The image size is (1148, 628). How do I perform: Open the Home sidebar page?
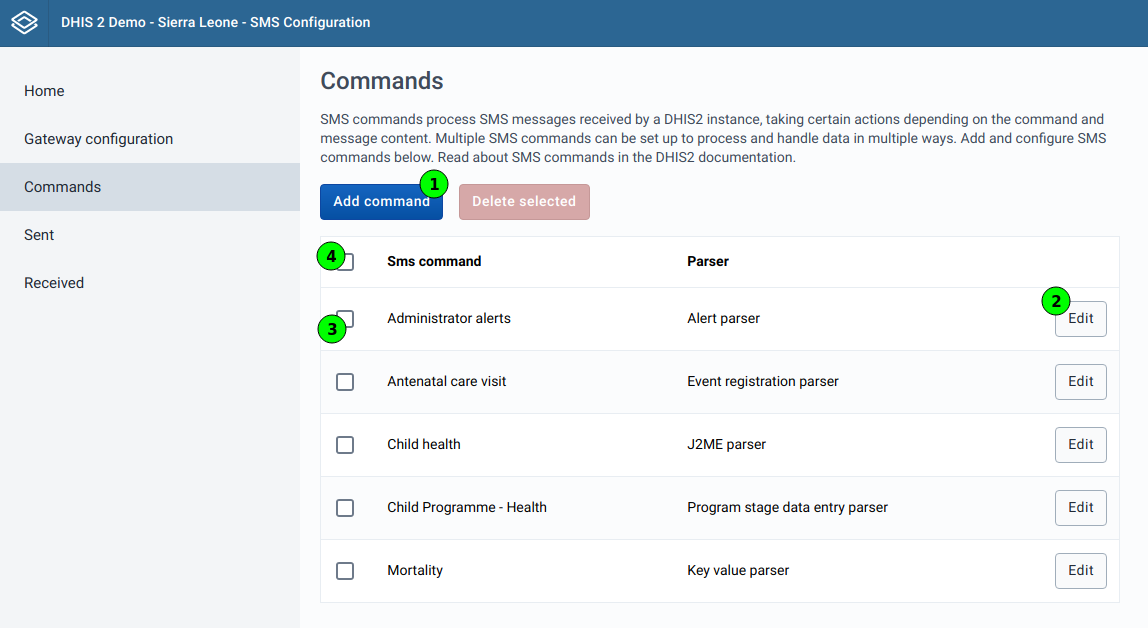coord(44,91)
